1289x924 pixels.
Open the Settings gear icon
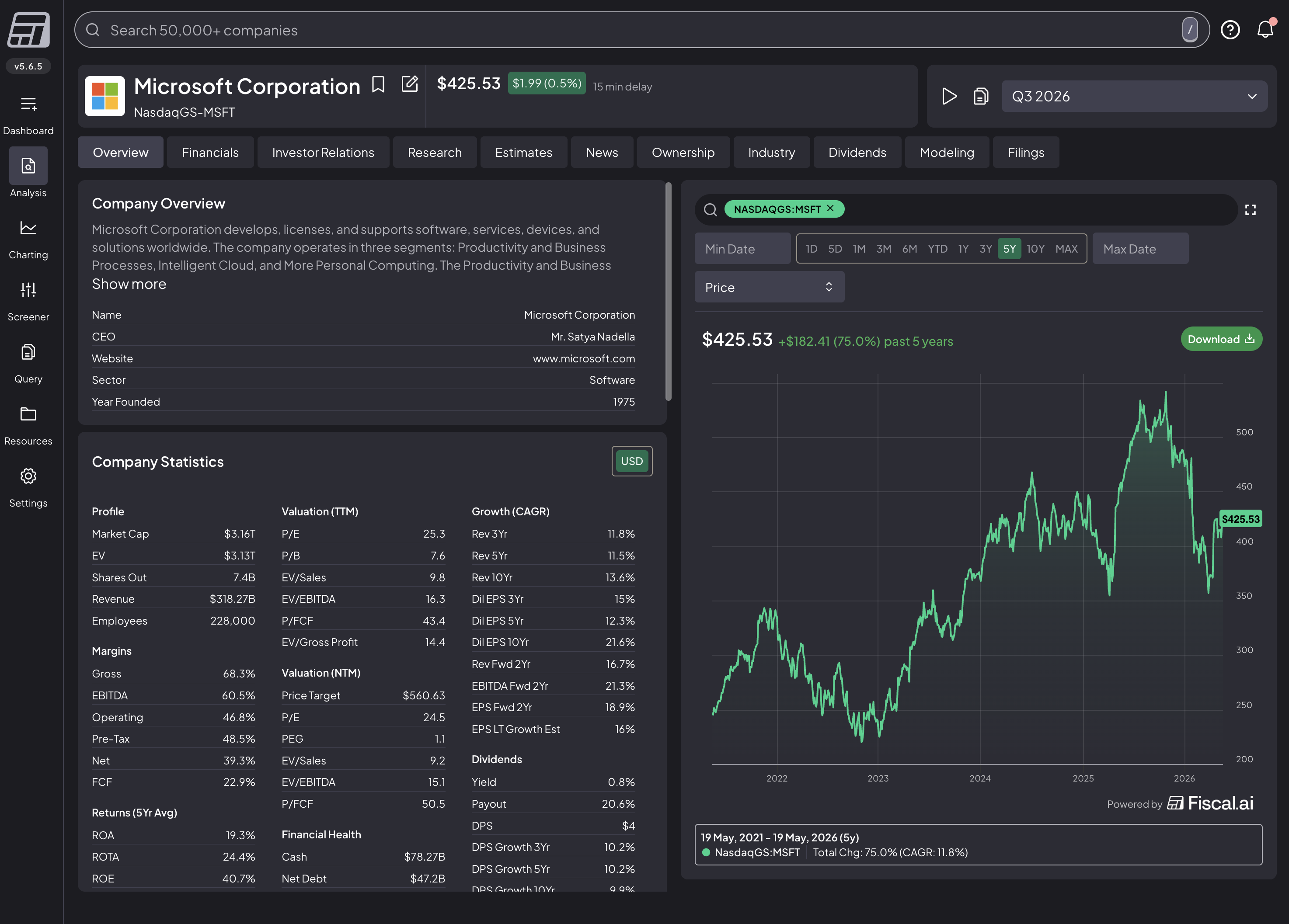point(28,476)
